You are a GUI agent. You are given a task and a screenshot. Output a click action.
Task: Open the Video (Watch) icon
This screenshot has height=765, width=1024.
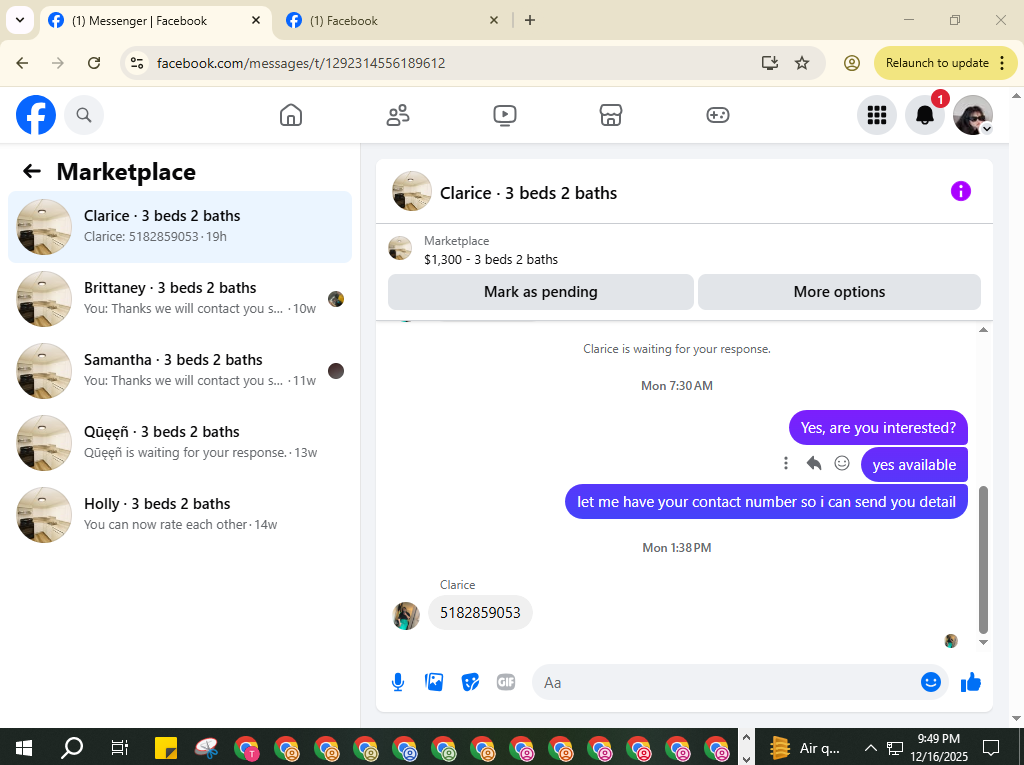pos(504,115)
